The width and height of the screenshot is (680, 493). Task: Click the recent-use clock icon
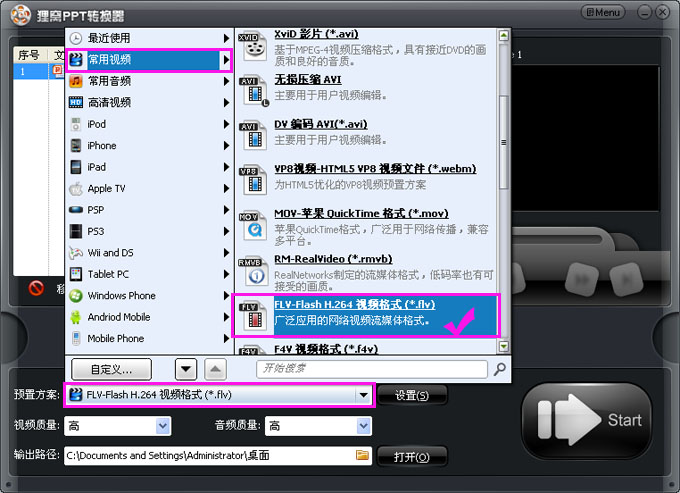(x=75, y=38)
